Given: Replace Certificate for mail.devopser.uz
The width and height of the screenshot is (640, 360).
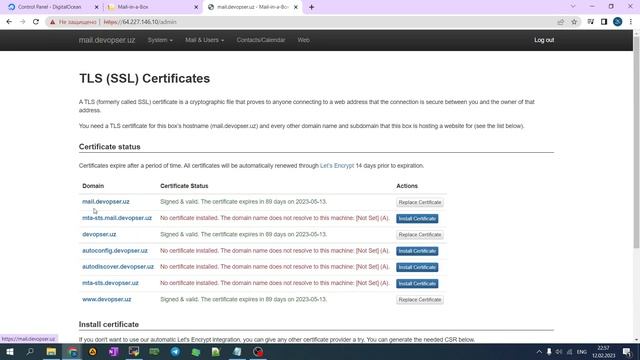Looking at the screenshot, I should pyautogui.click(x=420, y=202).
